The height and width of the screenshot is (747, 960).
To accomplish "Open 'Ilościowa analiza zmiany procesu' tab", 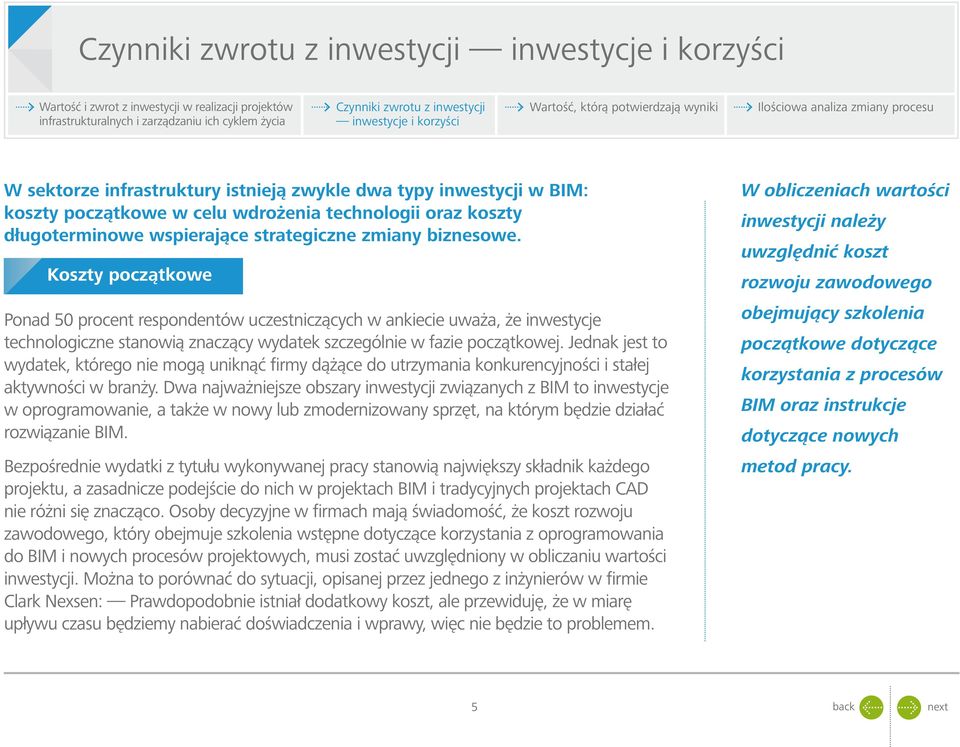I will click(841, 114).
